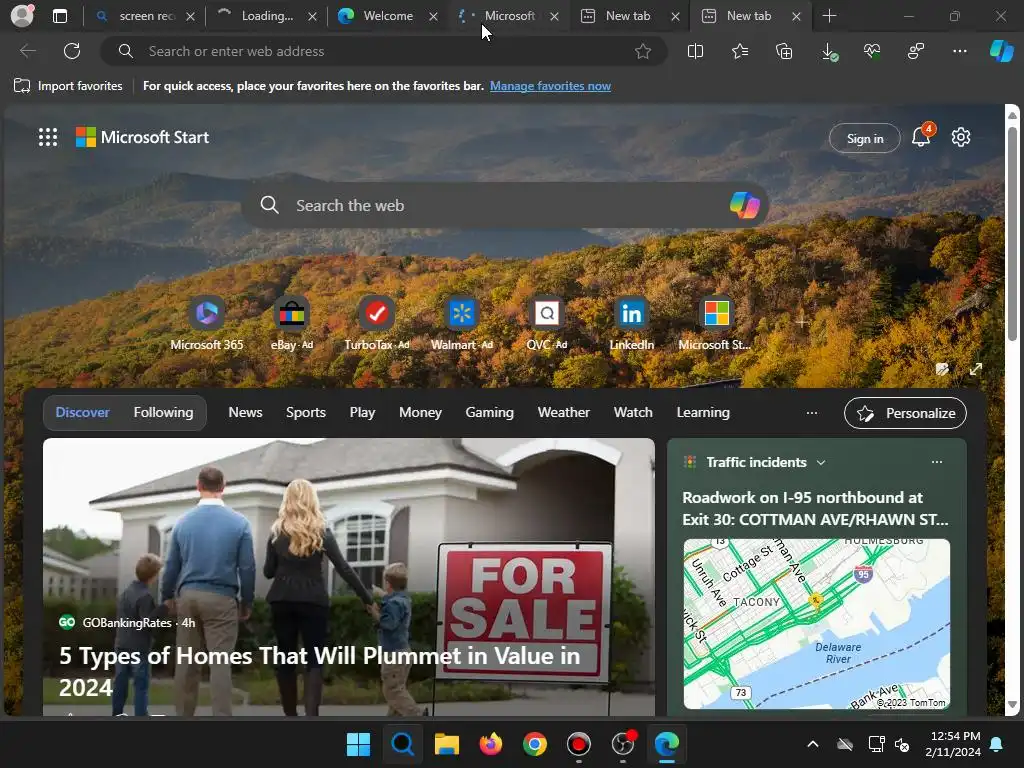Add a new quick link plus
1024x768 pixels.
point(802,321)
